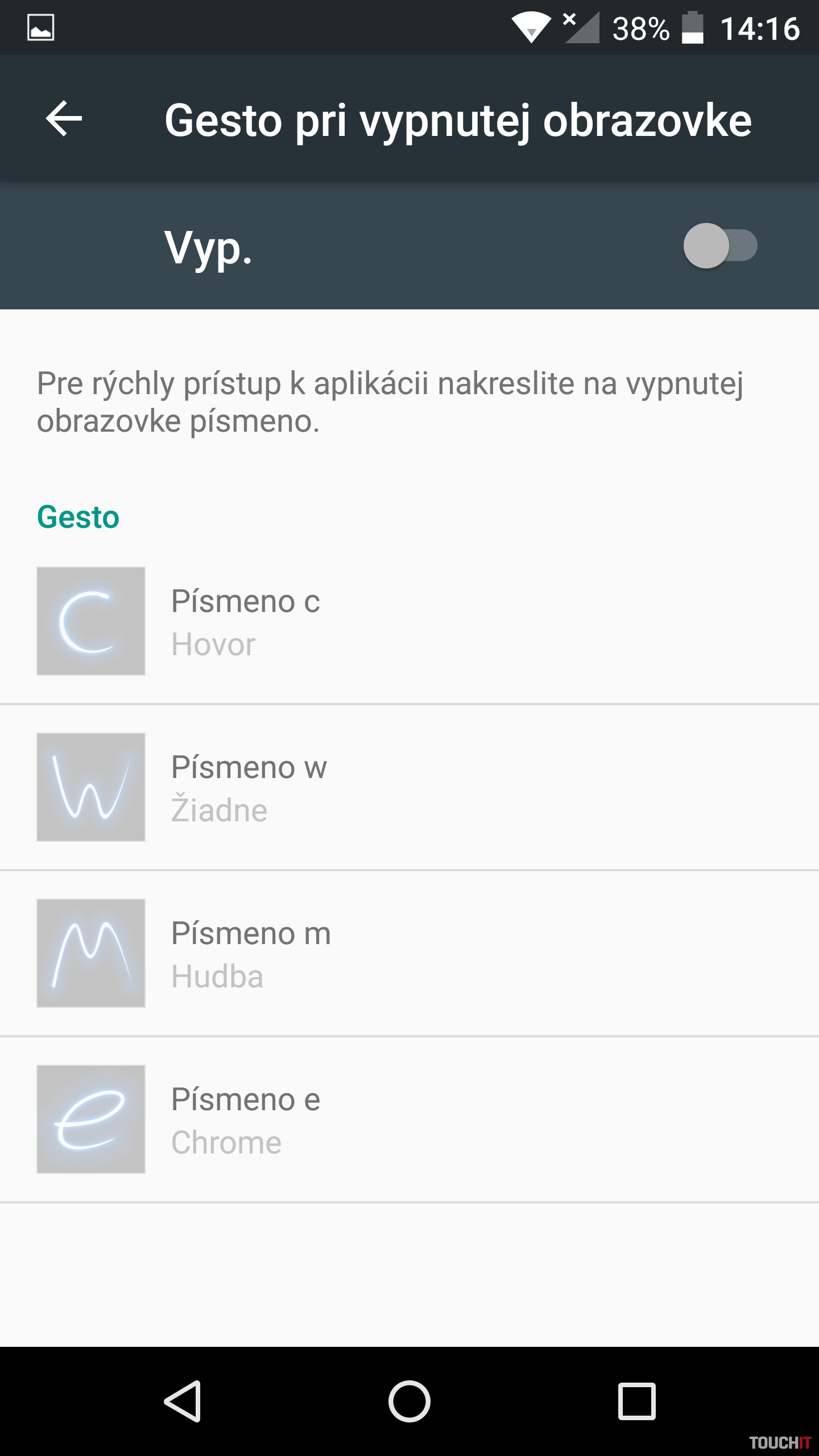Viewport: 819px width, 1456px height.
Task: Tap the letter e gesture thumbnail
Action: click(x=91, y=1119)
